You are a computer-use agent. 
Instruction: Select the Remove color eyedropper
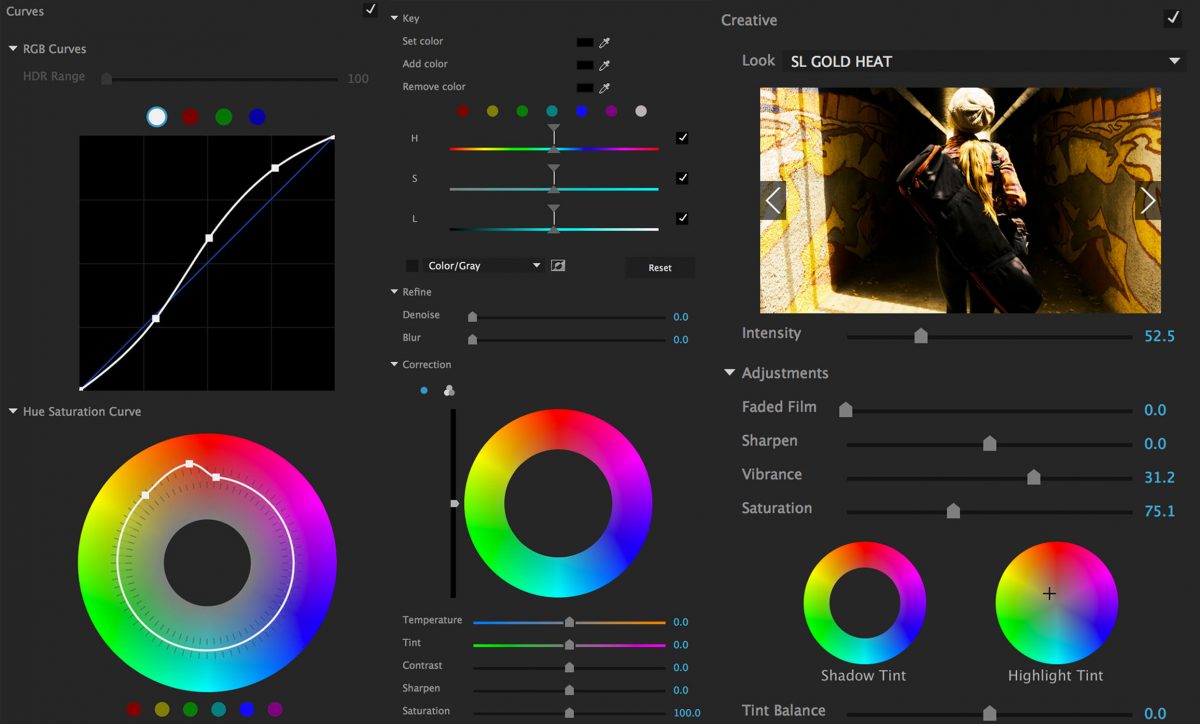[x=604, y=88]
